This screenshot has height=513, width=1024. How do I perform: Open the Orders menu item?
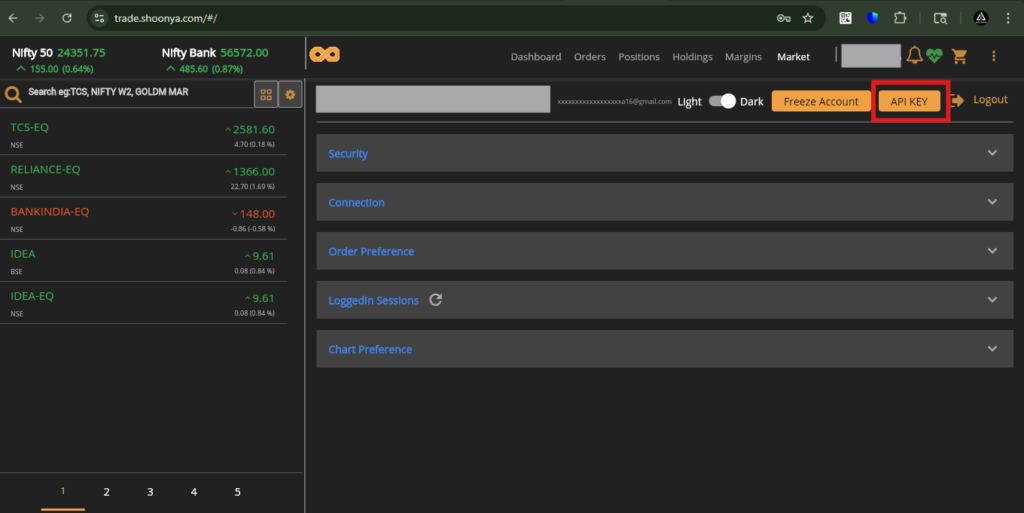pyautogui.click(x=589, y=57)
